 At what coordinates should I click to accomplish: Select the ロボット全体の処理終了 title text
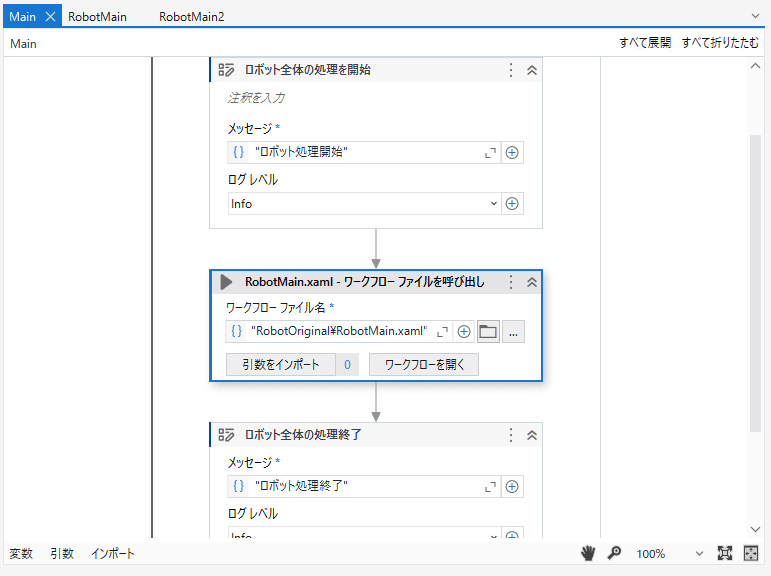coord(303,435)
